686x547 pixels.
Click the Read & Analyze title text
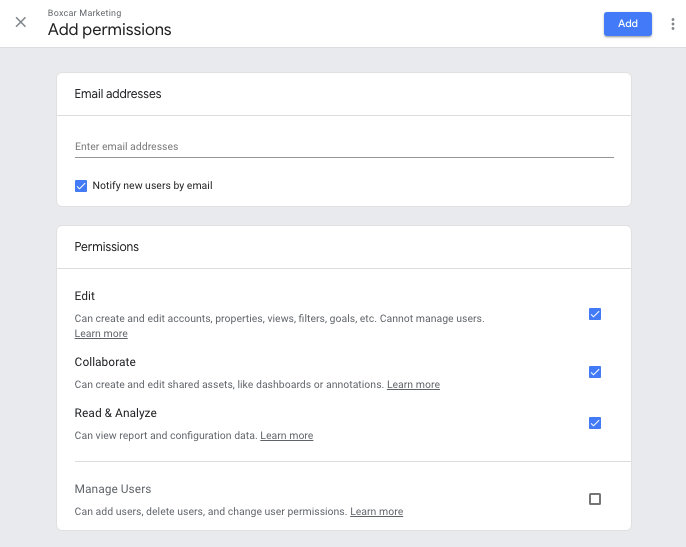[x=115, y=413]
